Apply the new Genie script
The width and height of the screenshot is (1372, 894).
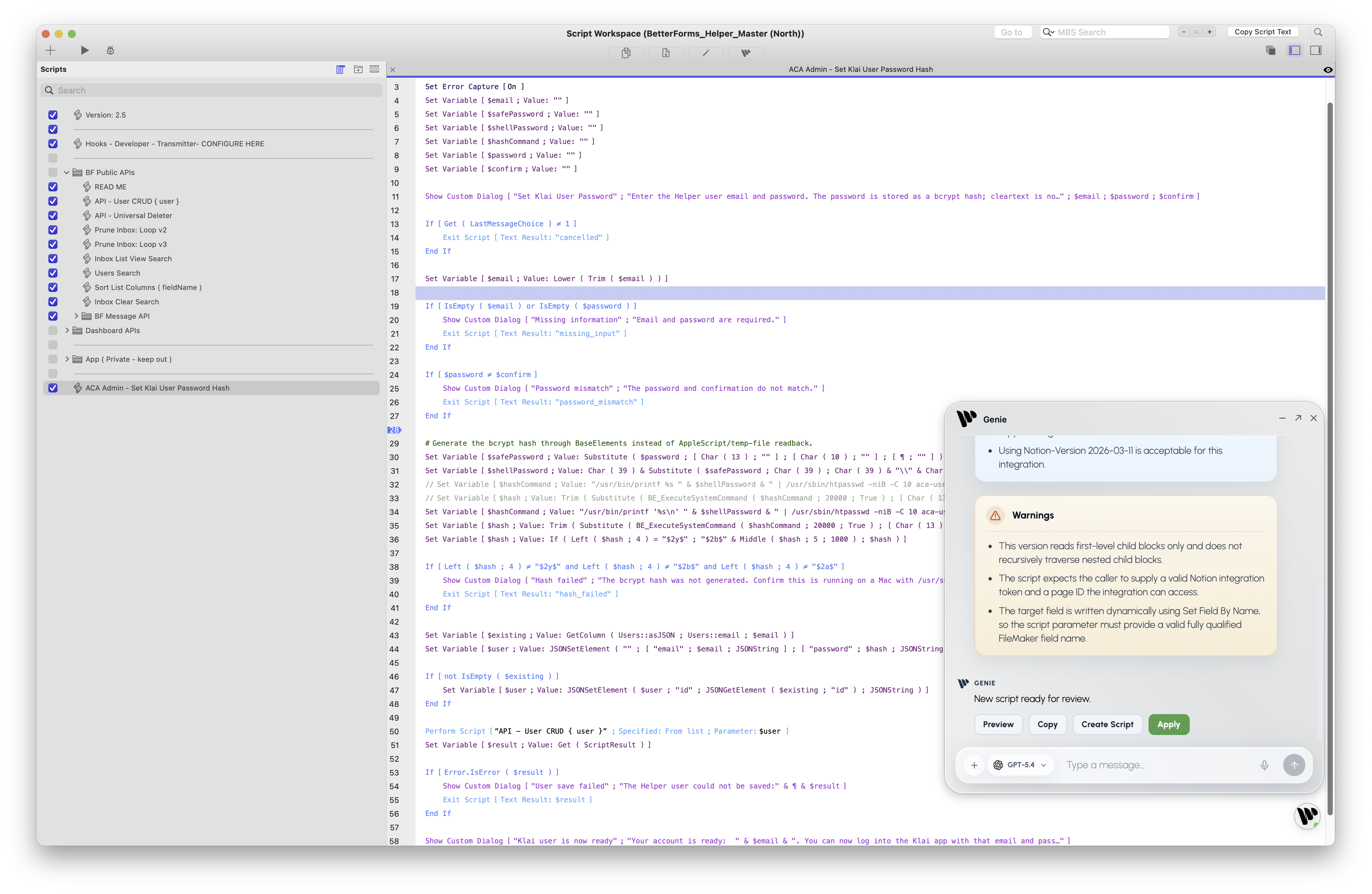tap(1168, 725)
